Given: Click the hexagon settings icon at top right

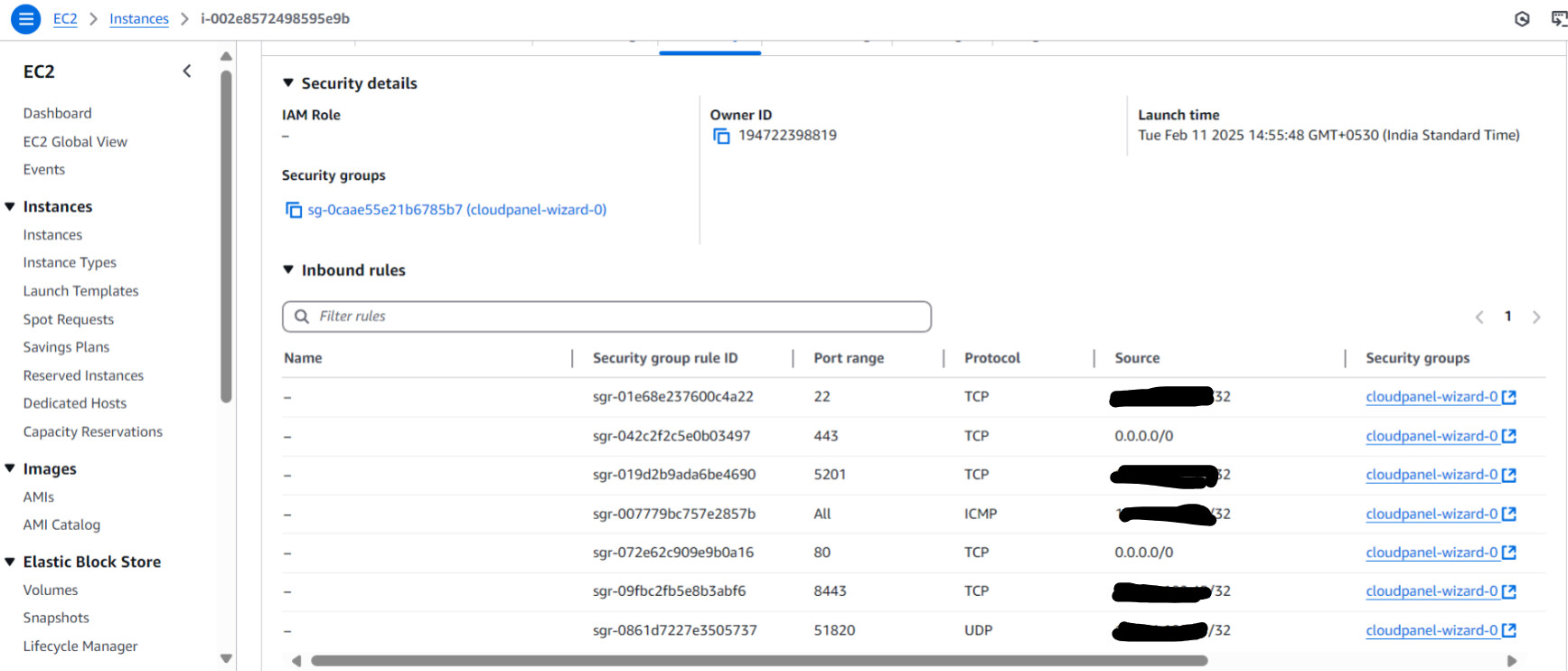Looking at the screenshot, I should (x=1522, y=19).
